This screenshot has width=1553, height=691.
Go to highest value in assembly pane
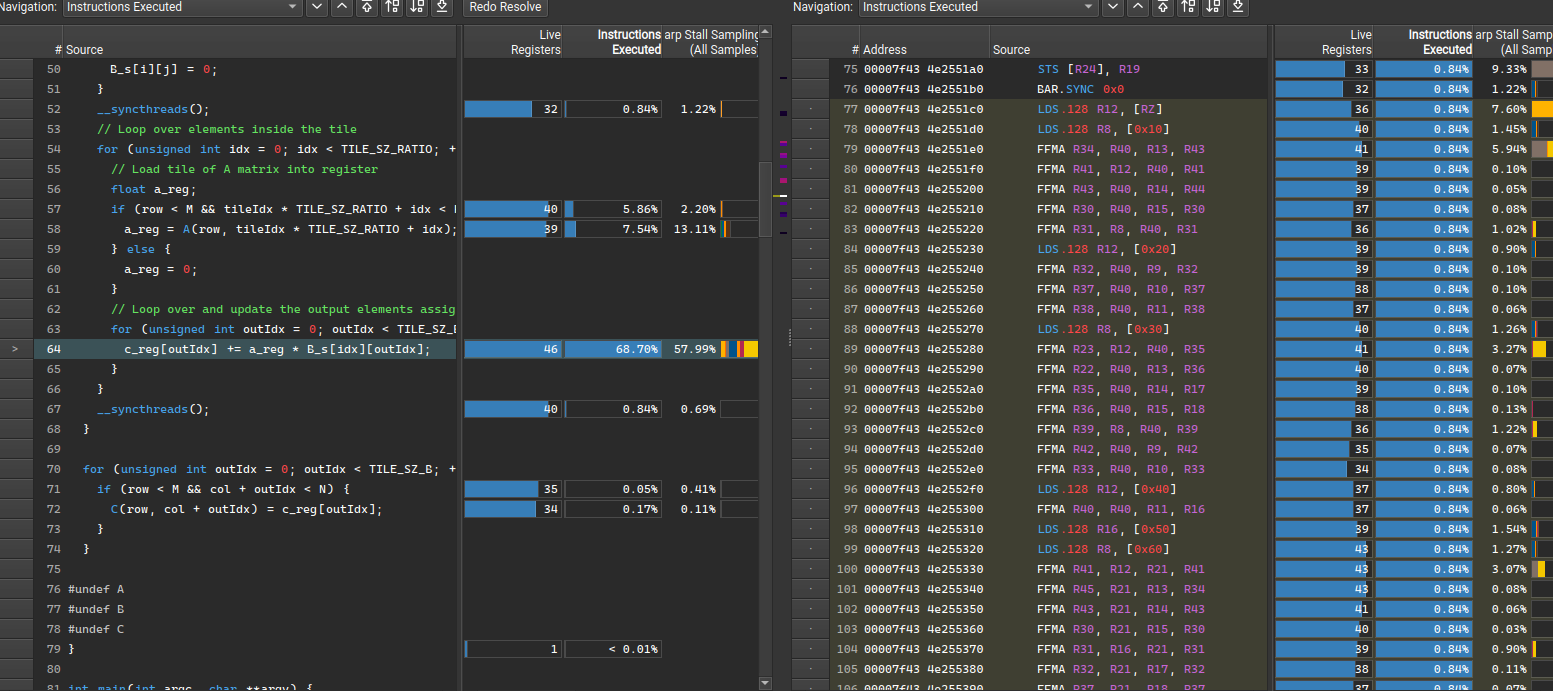tap(1164, 7)
